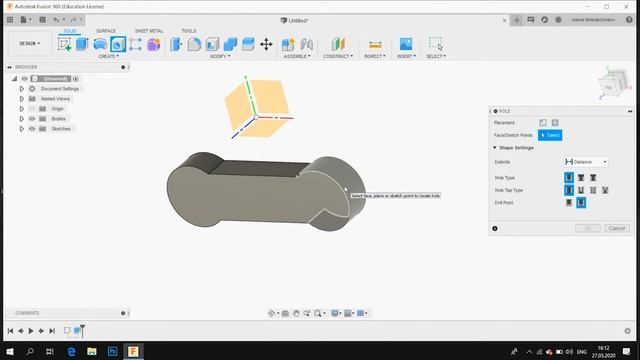This screenshot has height=360, width=640.
Task: Click the Insert image icon
Action: point(406,44)
